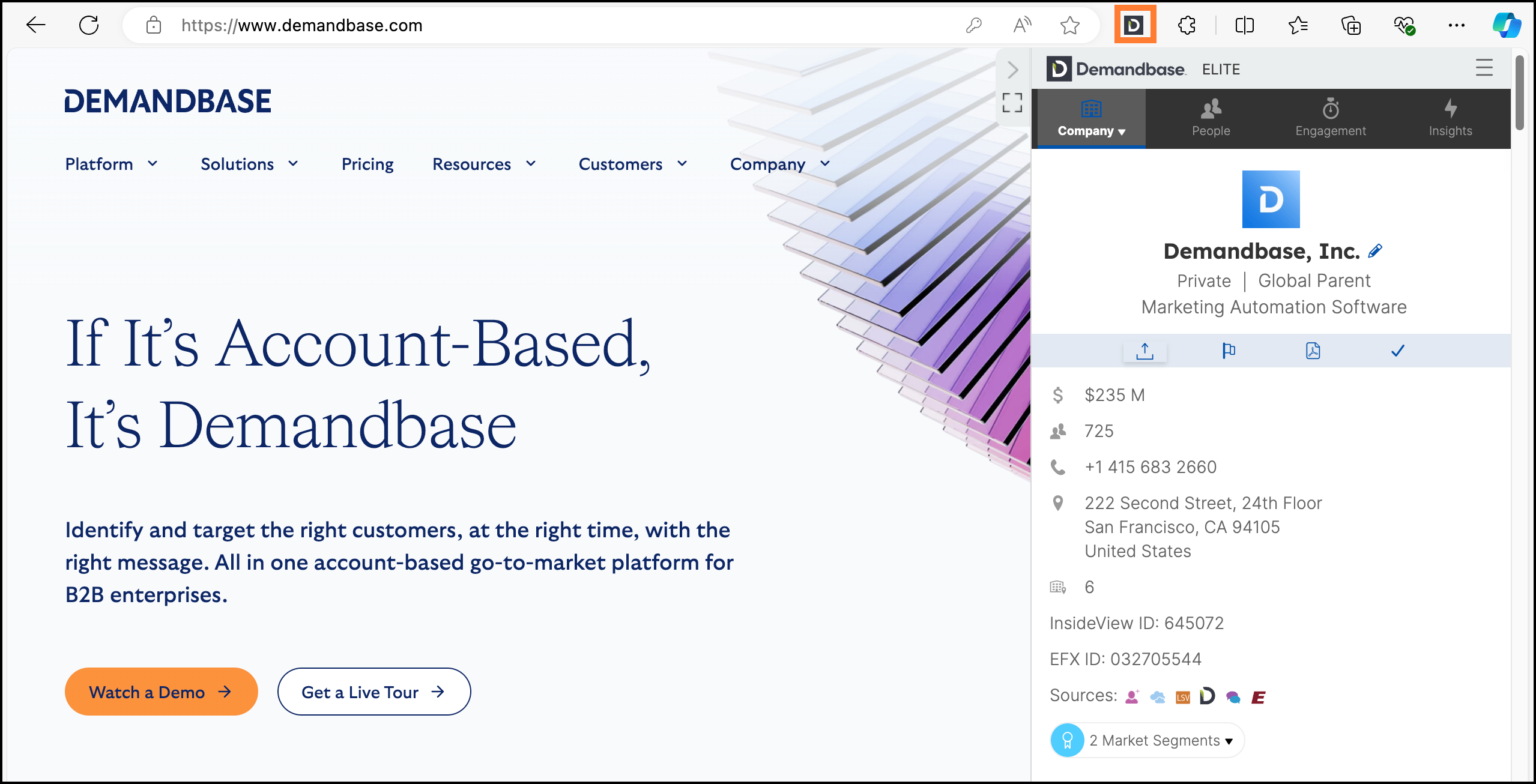Expand the Platform menu on the website
The image size is (1536, 784).
112,164
